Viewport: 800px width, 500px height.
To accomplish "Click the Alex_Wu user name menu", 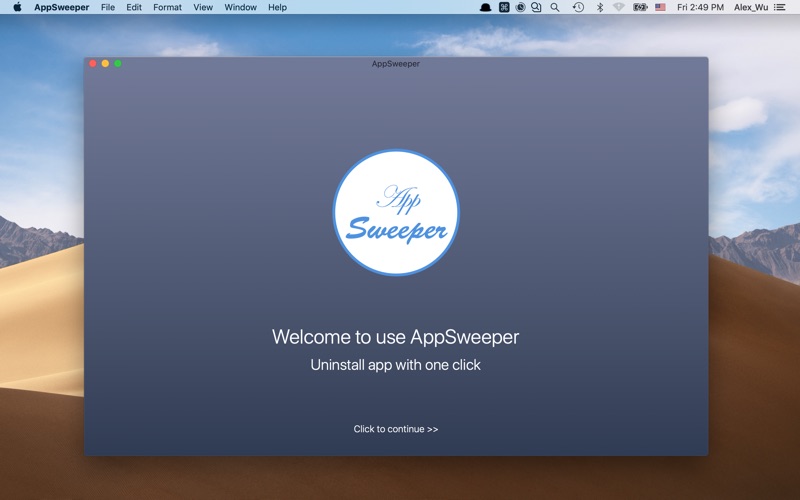I will [751, 7].
